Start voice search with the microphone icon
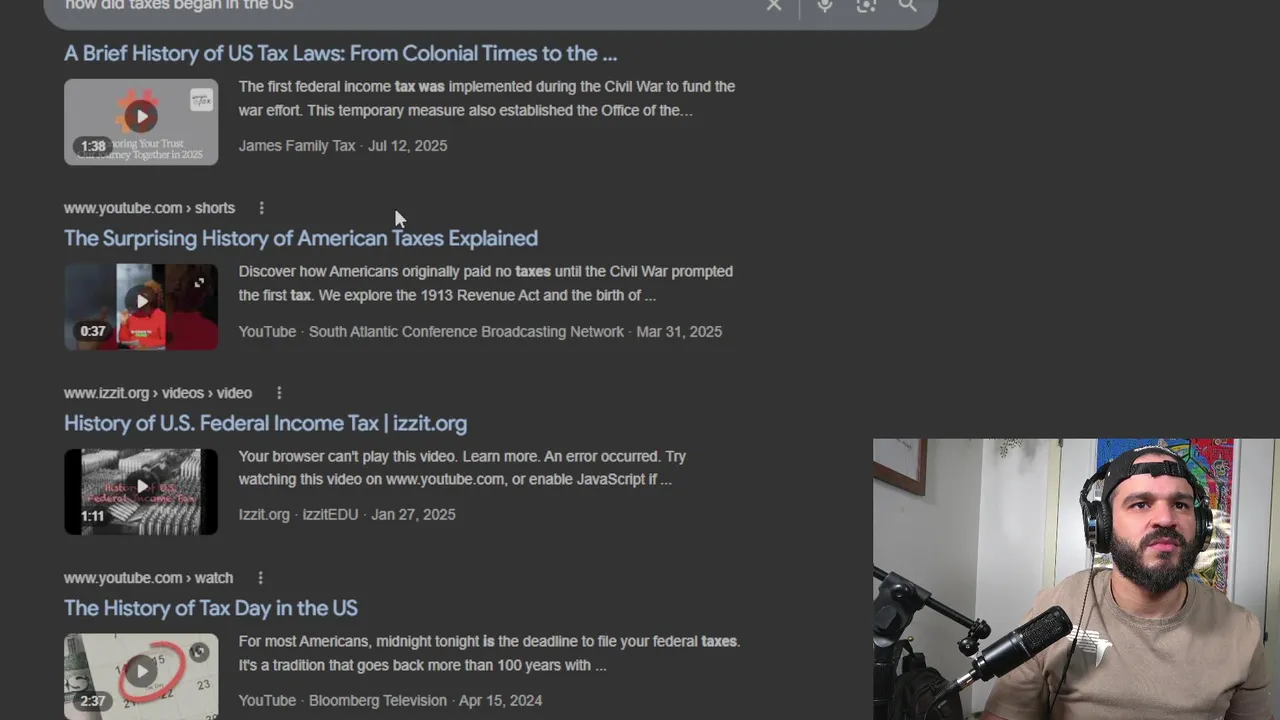1280x720 pixels. [824, 5]
